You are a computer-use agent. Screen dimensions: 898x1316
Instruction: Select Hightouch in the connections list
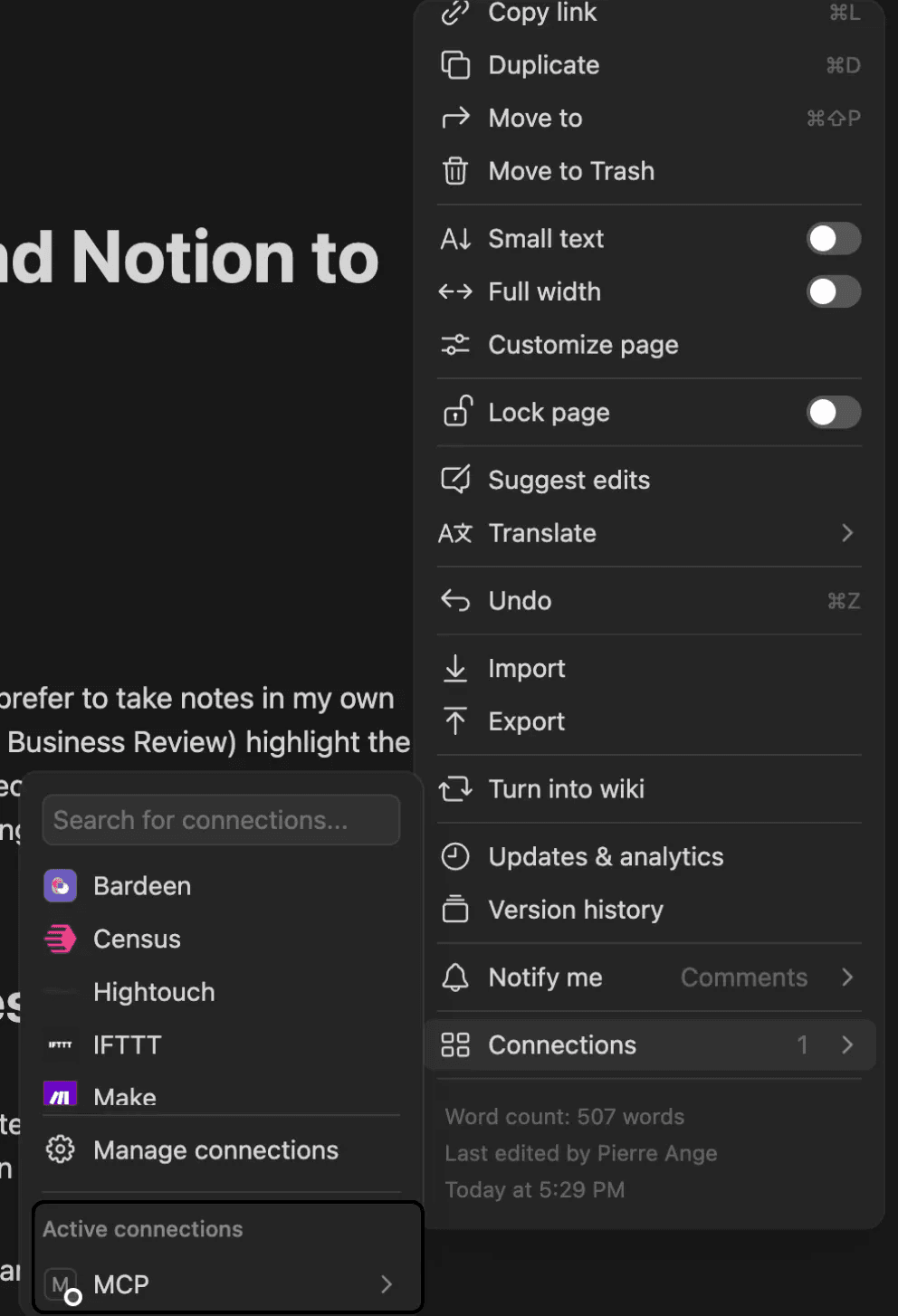tap(154, 992)
